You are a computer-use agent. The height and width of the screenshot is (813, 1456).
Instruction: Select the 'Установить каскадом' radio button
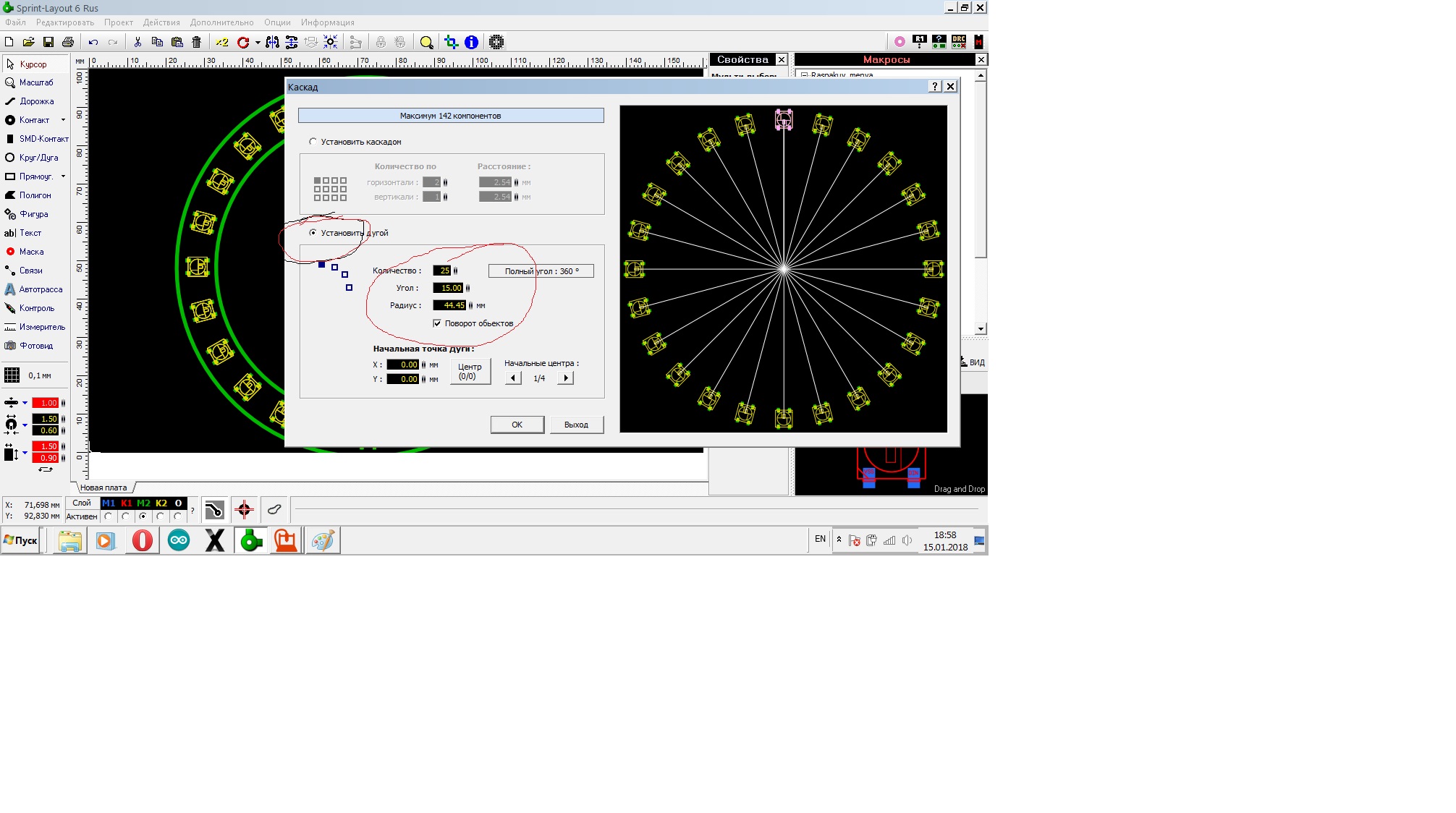click(x=313, y=142)
